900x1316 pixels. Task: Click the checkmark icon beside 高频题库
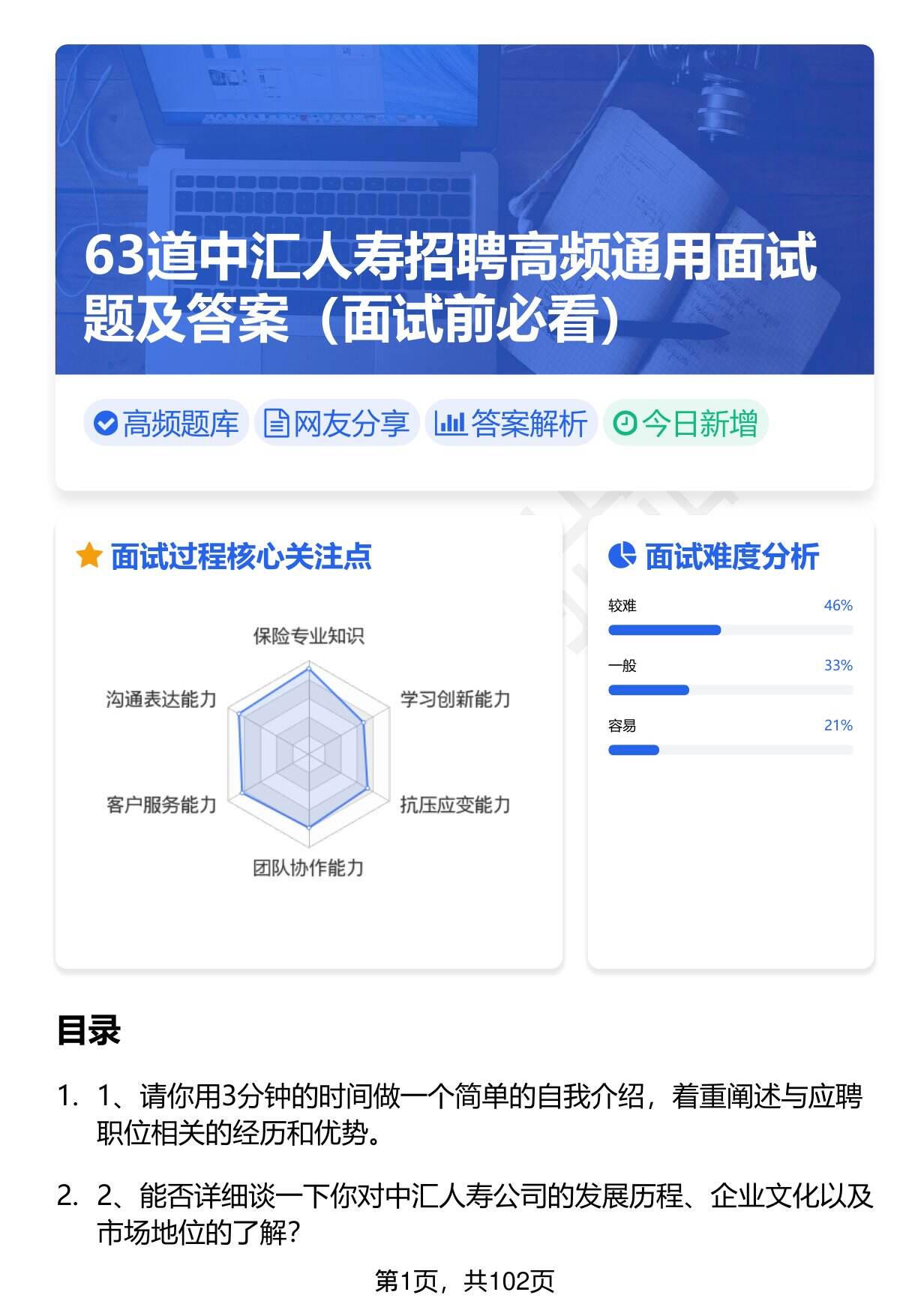coord(105,424)
